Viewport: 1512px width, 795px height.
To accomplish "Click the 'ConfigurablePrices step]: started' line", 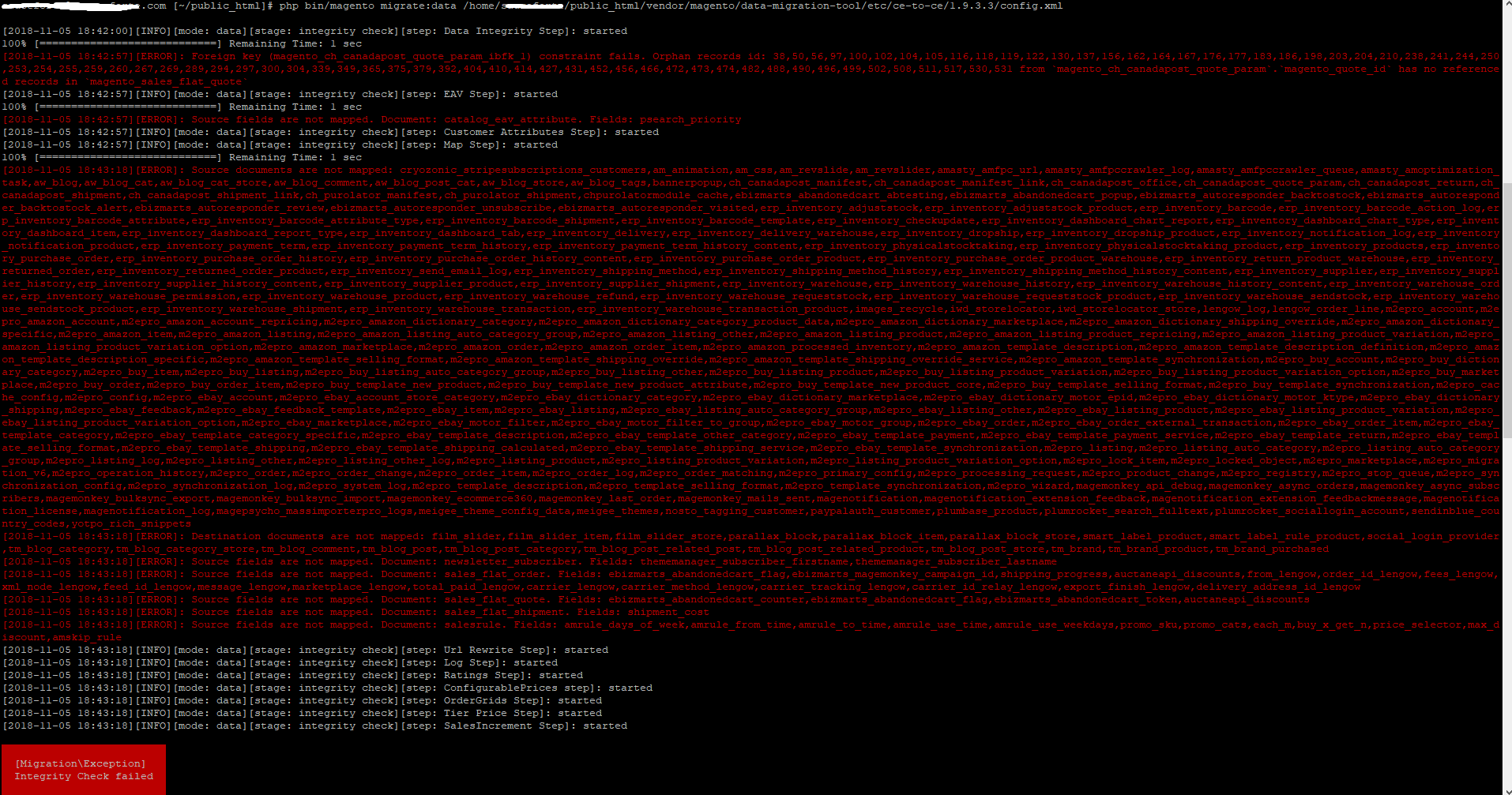I will pyautogui.click(x=328, y=688).
